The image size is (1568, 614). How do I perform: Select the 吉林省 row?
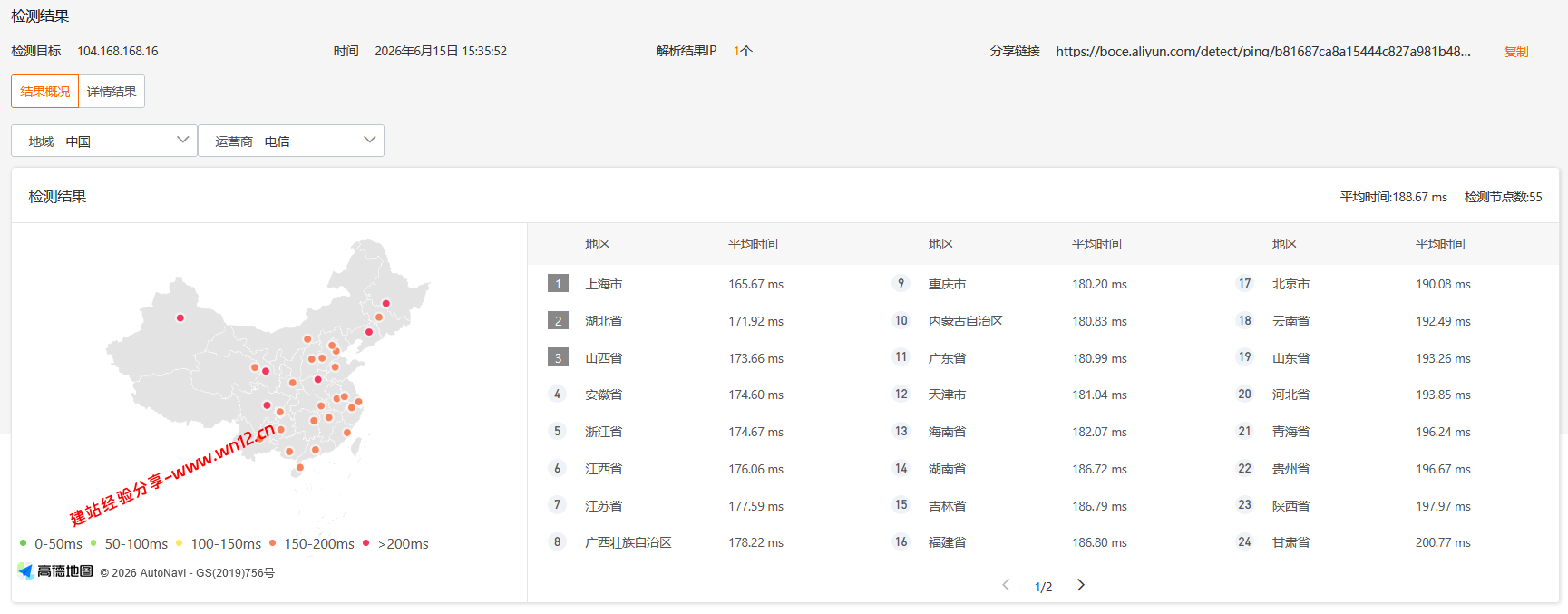click(x=1043, y=506)
